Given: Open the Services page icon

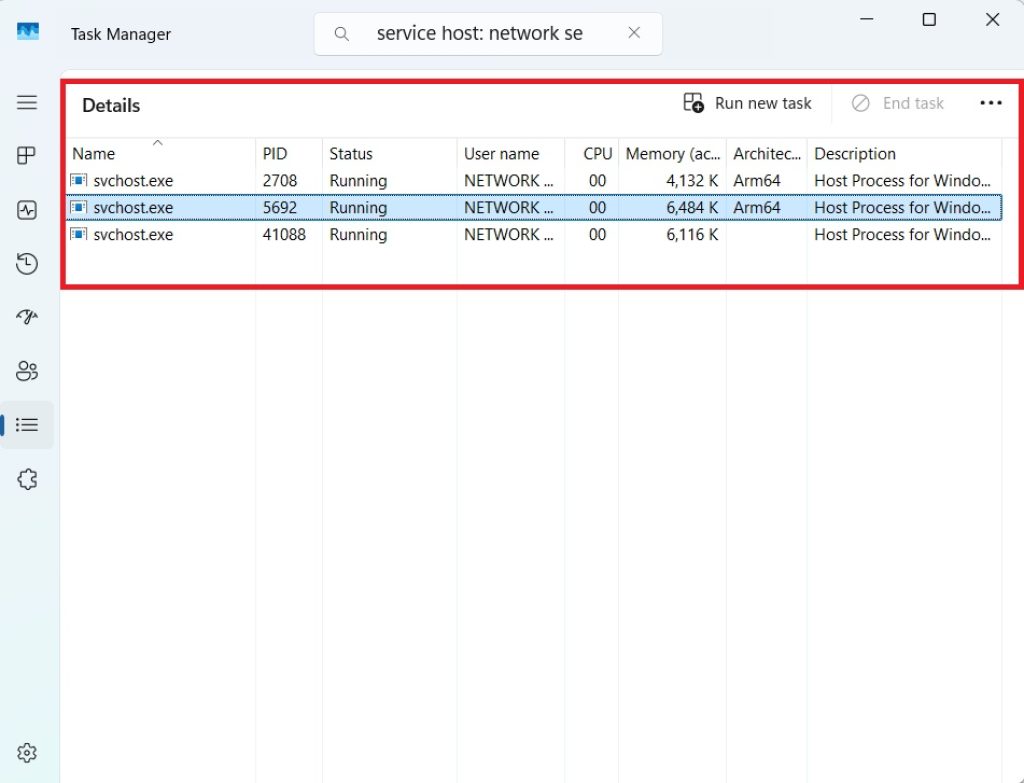Looking at the screenshot, I should [27, 479].
